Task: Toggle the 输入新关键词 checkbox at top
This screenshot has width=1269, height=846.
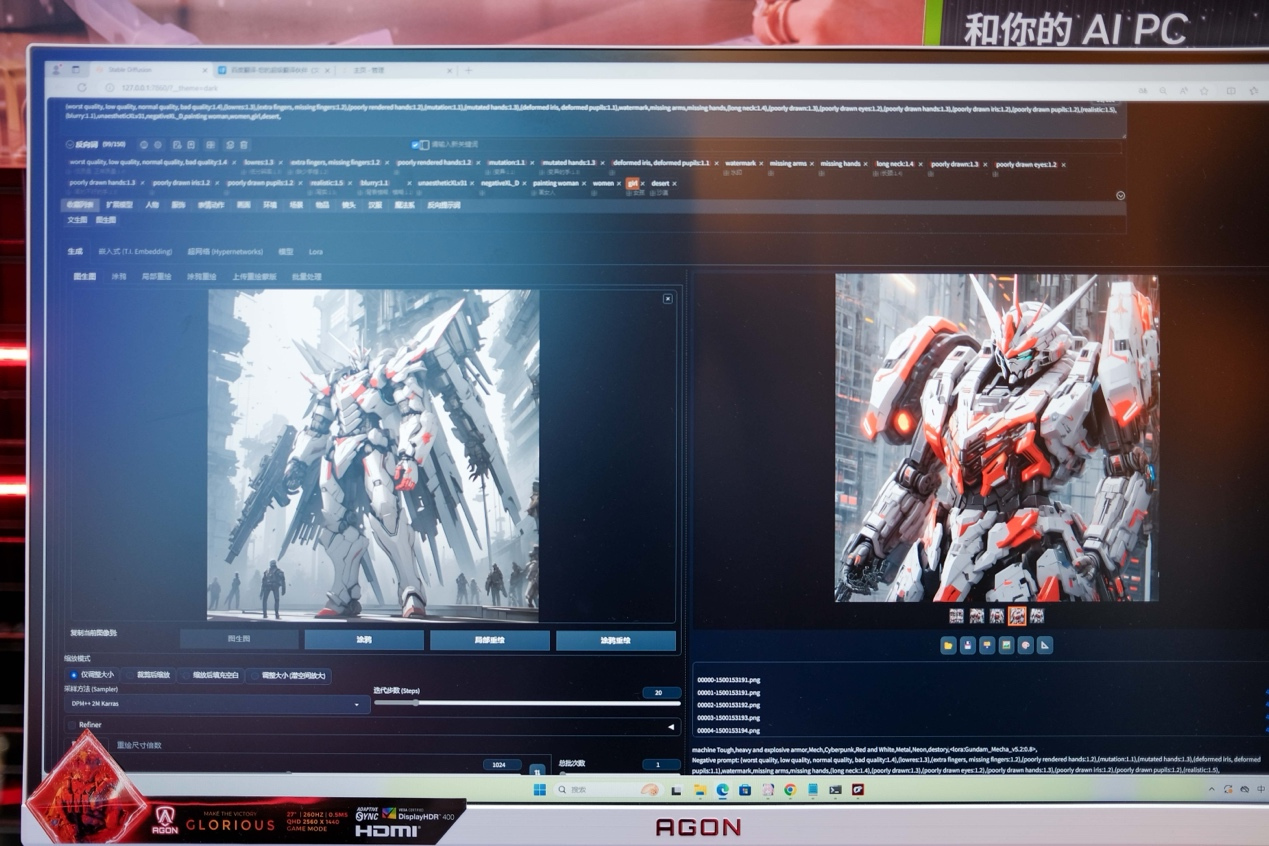Action: [x=414, y=144]
